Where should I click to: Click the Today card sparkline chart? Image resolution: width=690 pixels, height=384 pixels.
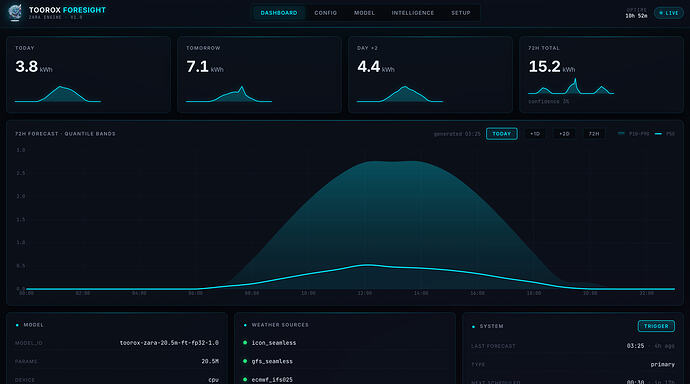(x=58, y=94)
